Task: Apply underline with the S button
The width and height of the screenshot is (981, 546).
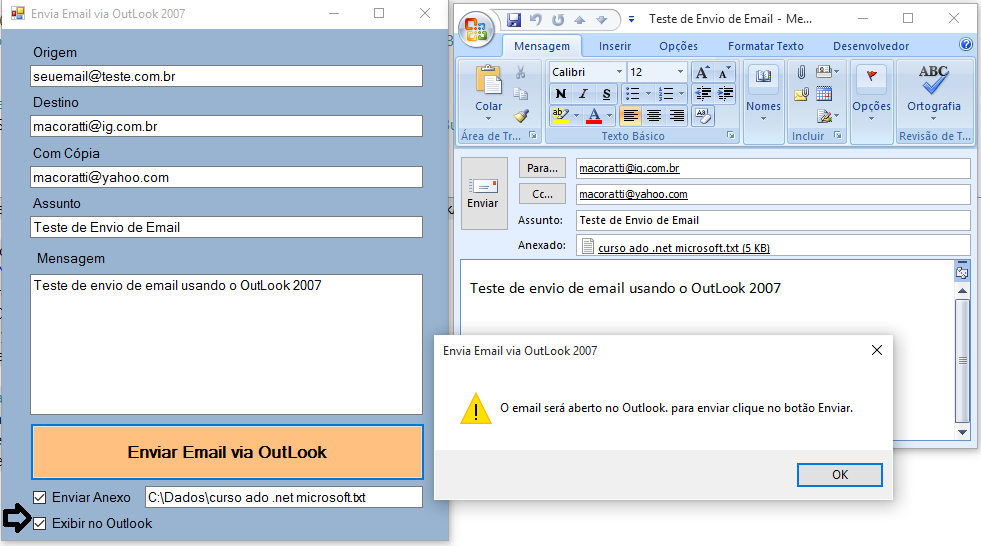Action: (x=606, y=94)
